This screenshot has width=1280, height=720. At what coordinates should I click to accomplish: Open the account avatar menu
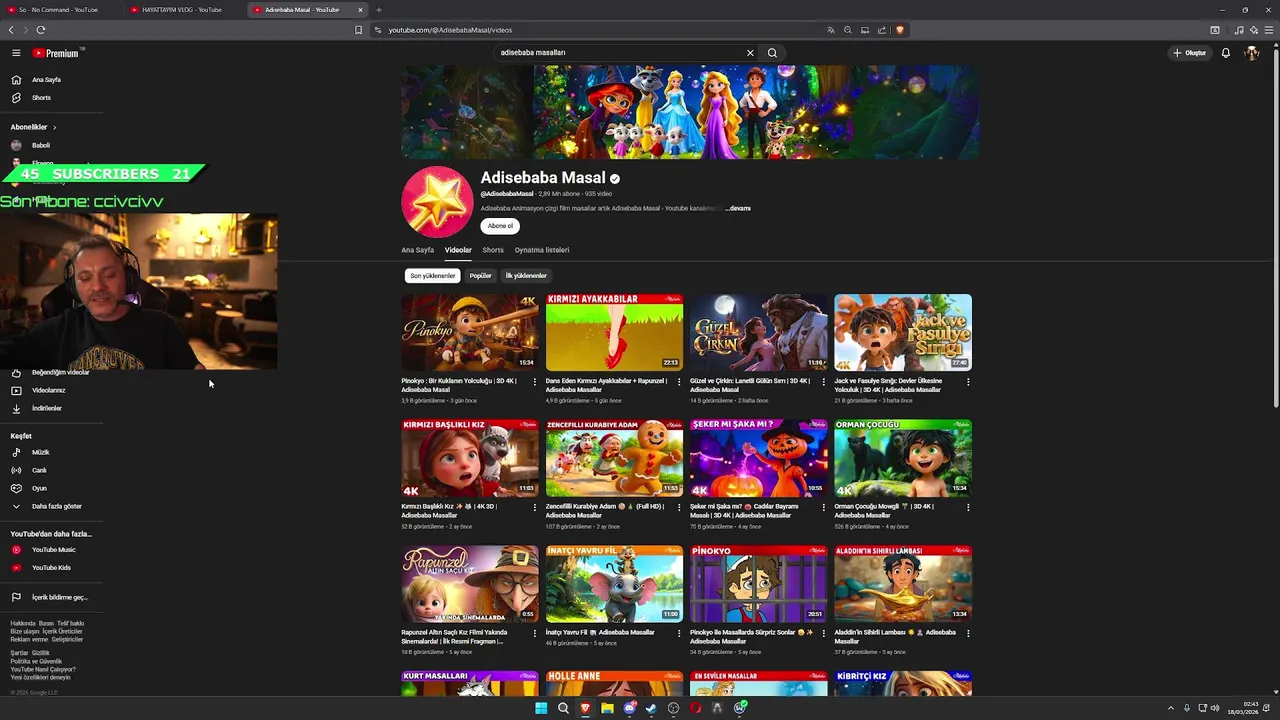(1252, 53)
